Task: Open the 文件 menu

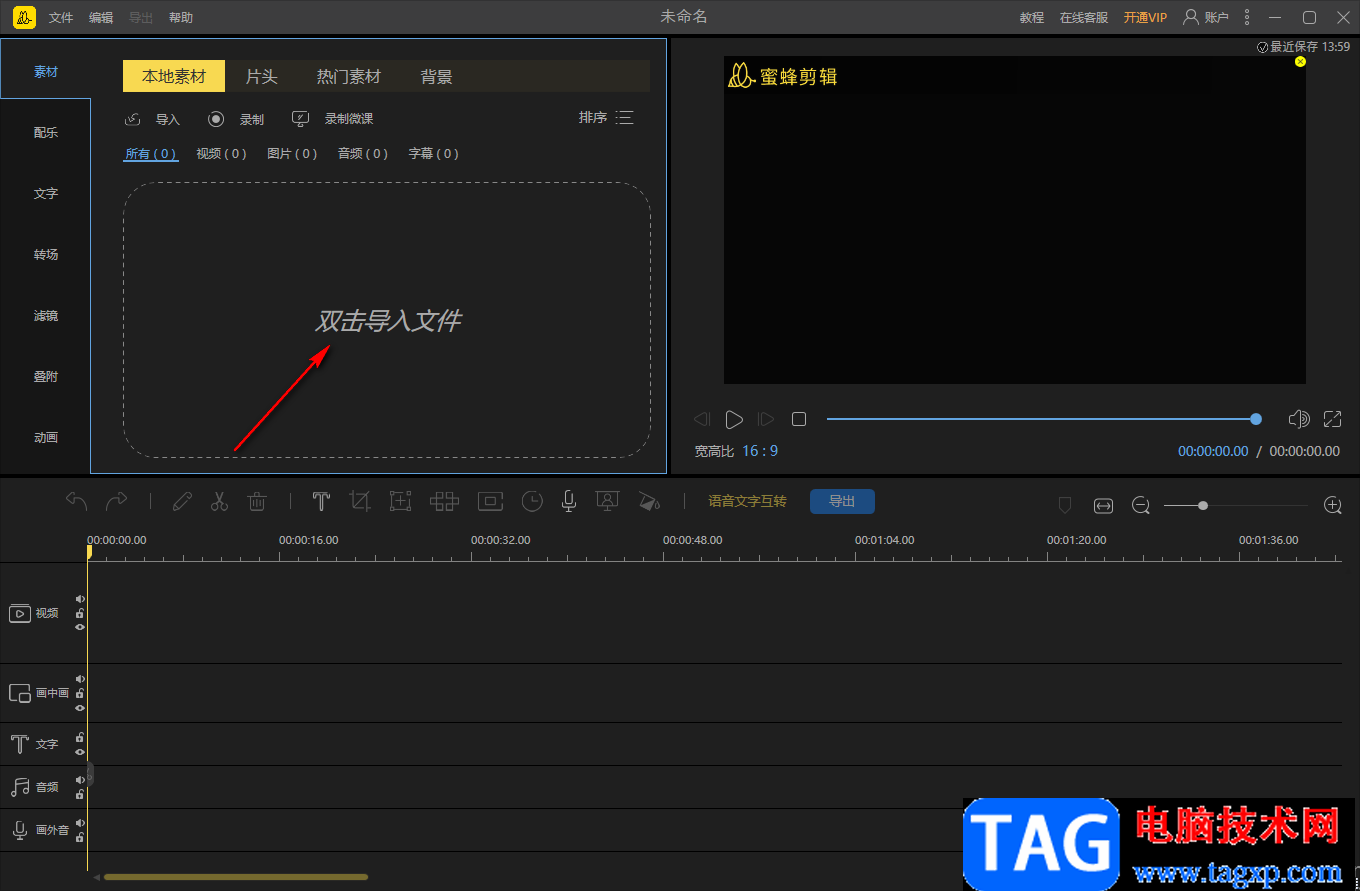Action: point(61,18)
